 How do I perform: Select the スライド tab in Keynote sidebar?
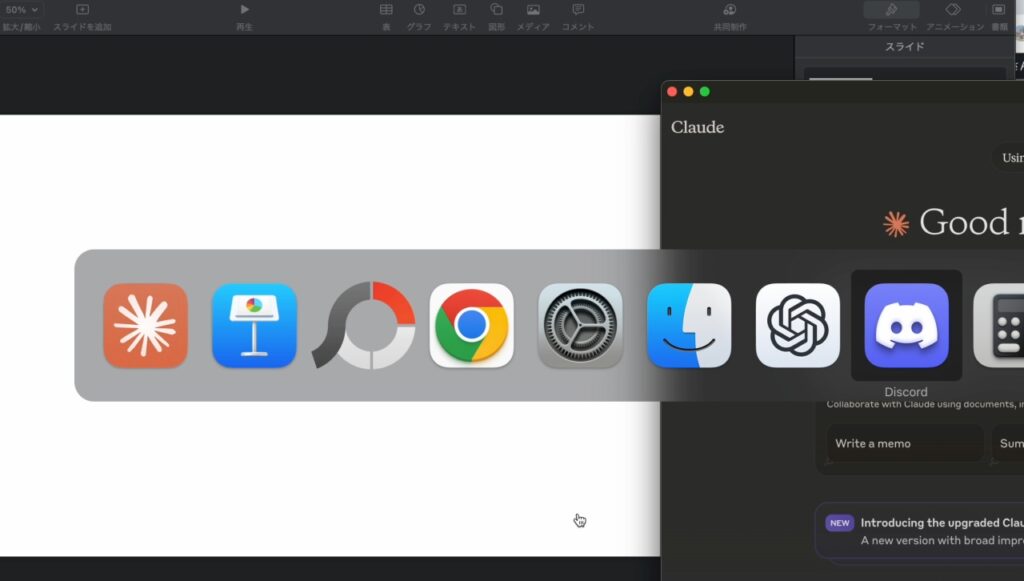pos(904,46)
